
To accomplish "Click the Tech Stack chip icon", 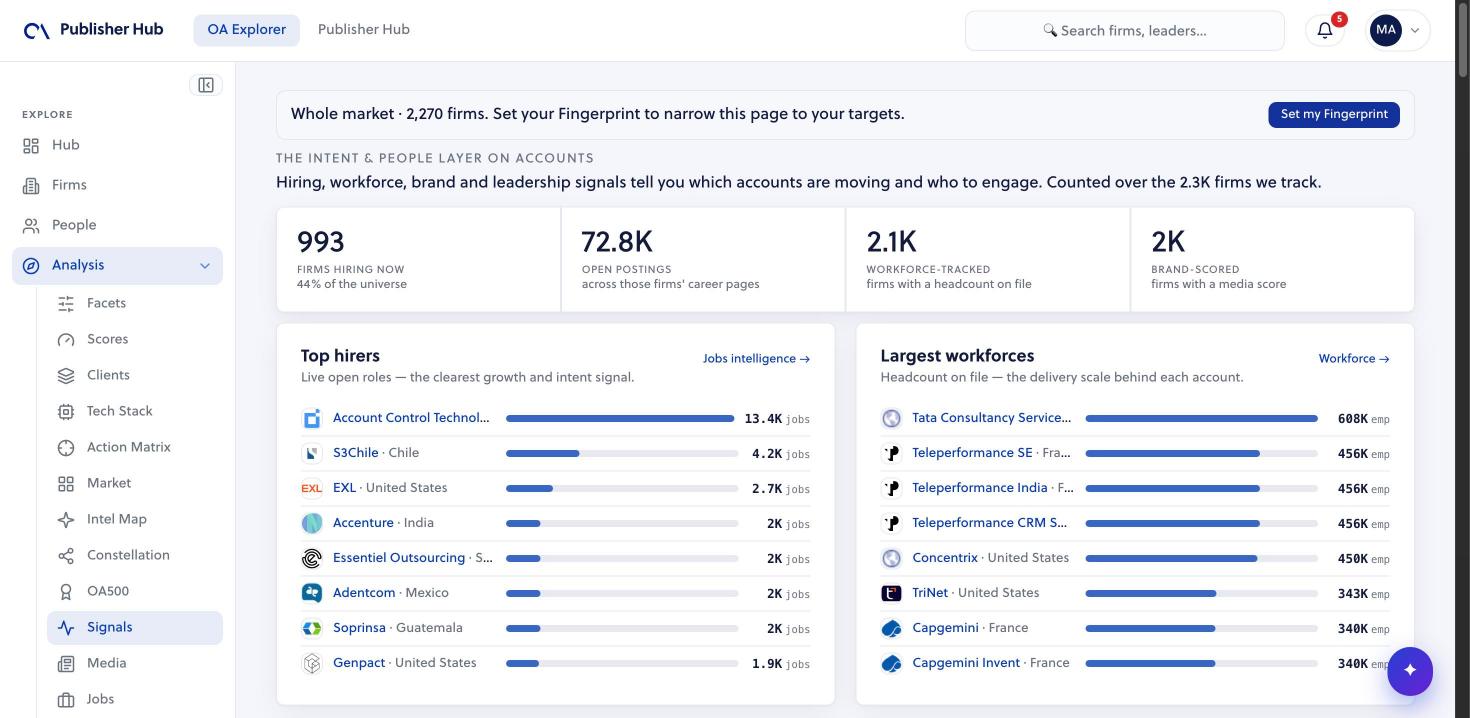I will tap(66, 411).
